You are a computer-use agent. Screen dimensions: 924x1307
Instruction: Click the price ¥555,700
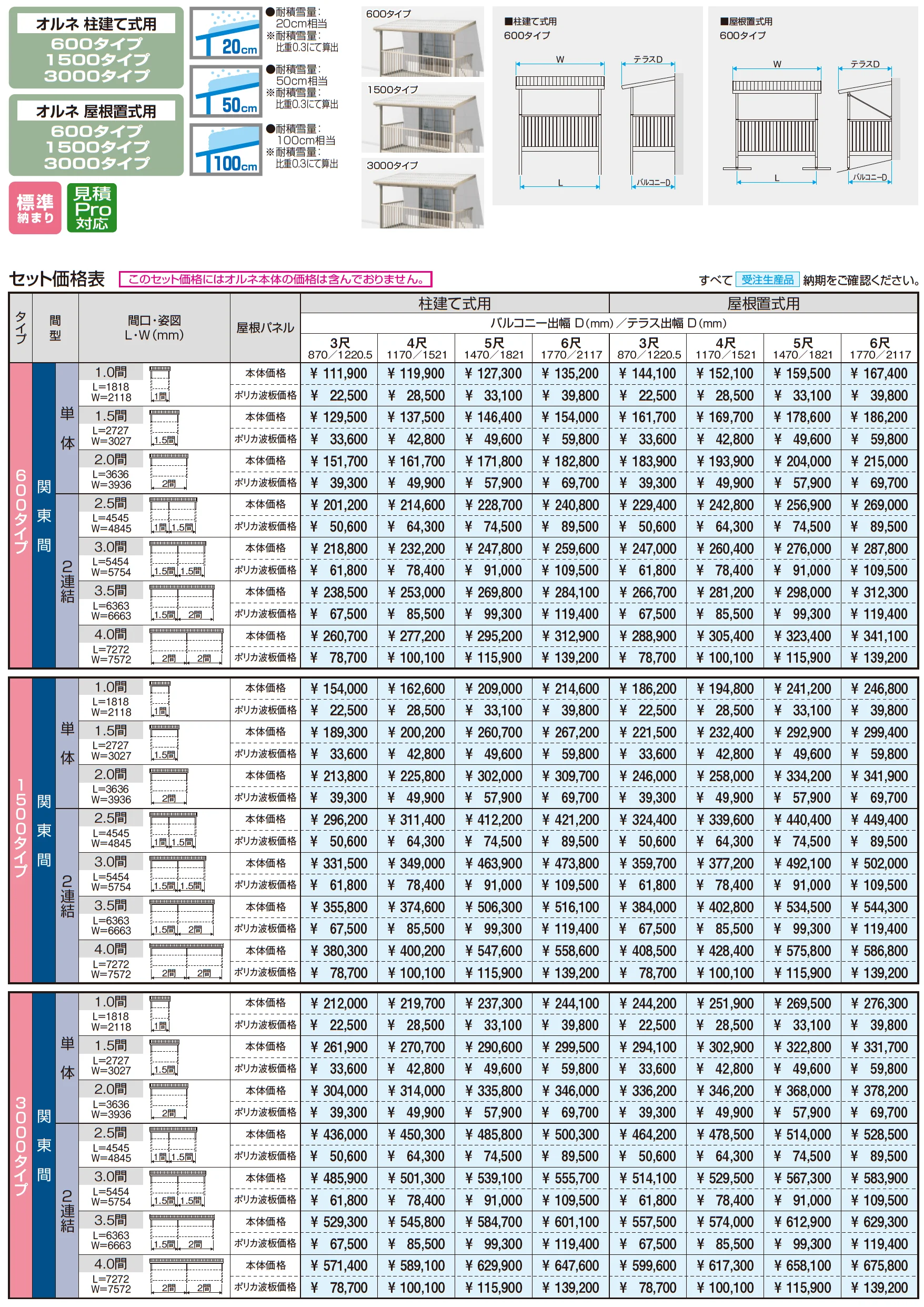(x=570, y=1179)
